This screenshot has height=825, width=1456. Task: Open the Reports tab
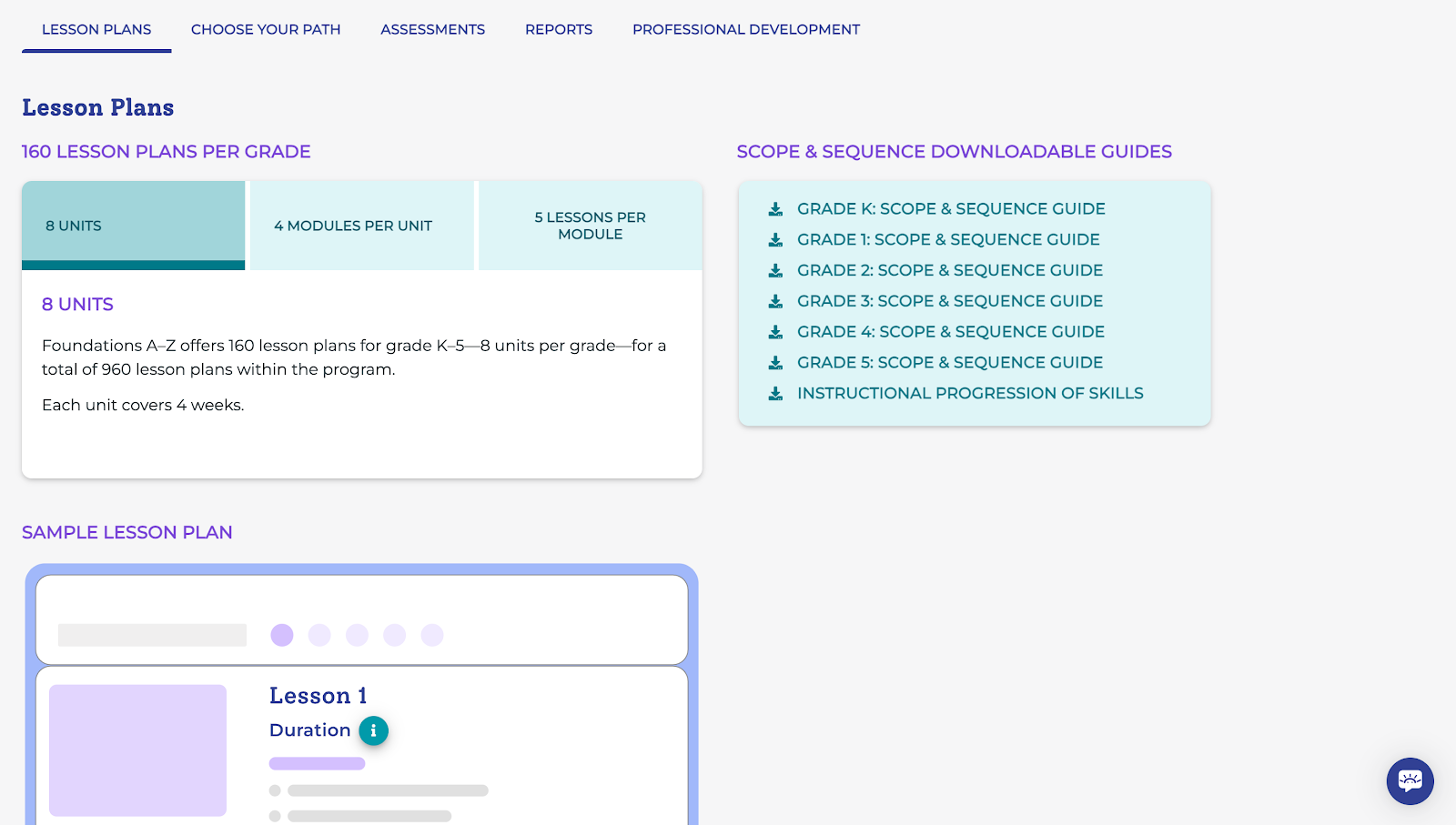(559, 29)
